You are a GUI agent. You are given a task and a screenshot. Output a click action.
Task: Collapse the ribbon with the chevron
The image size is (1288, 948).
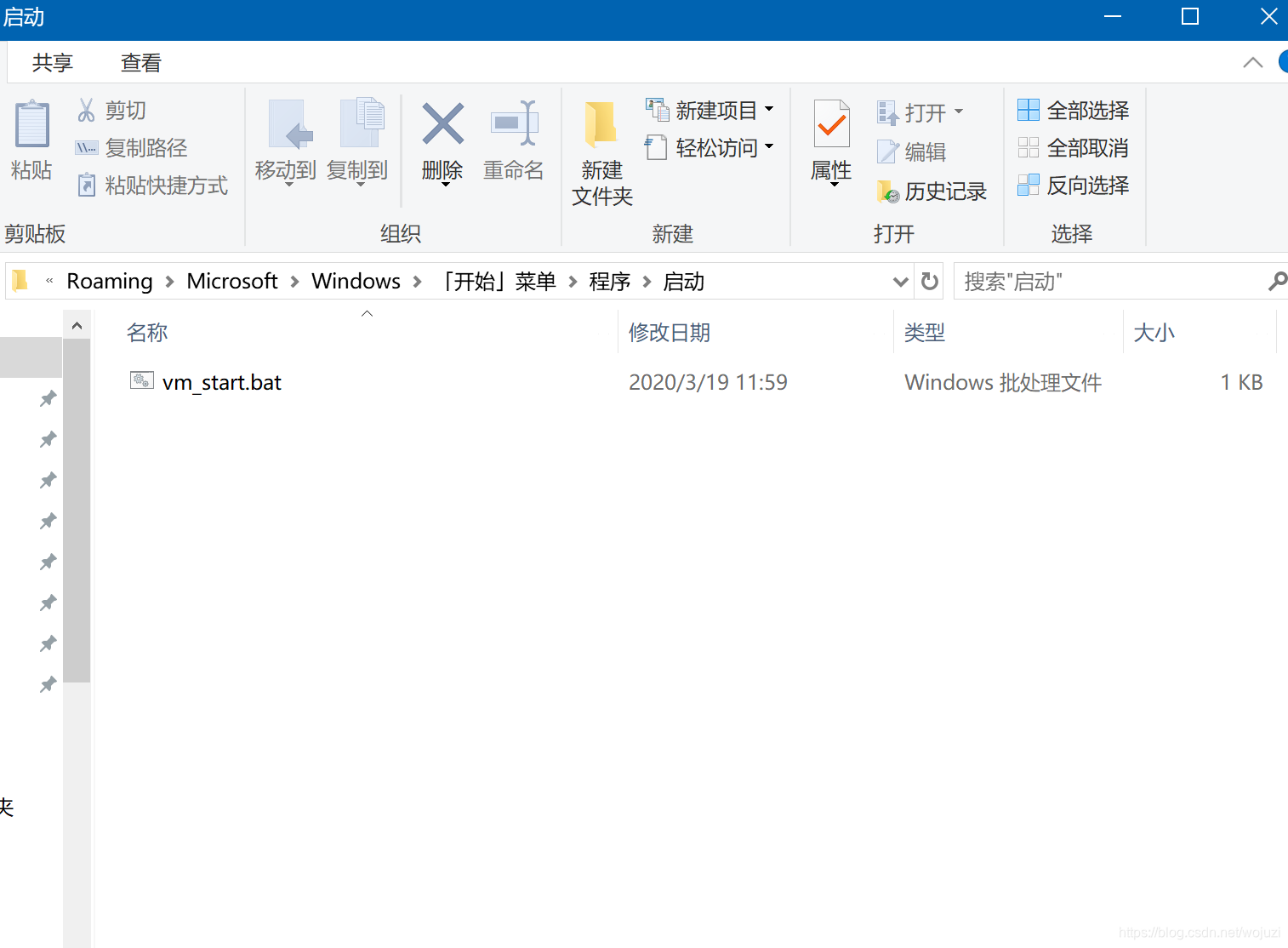(x=1253, y=62)
